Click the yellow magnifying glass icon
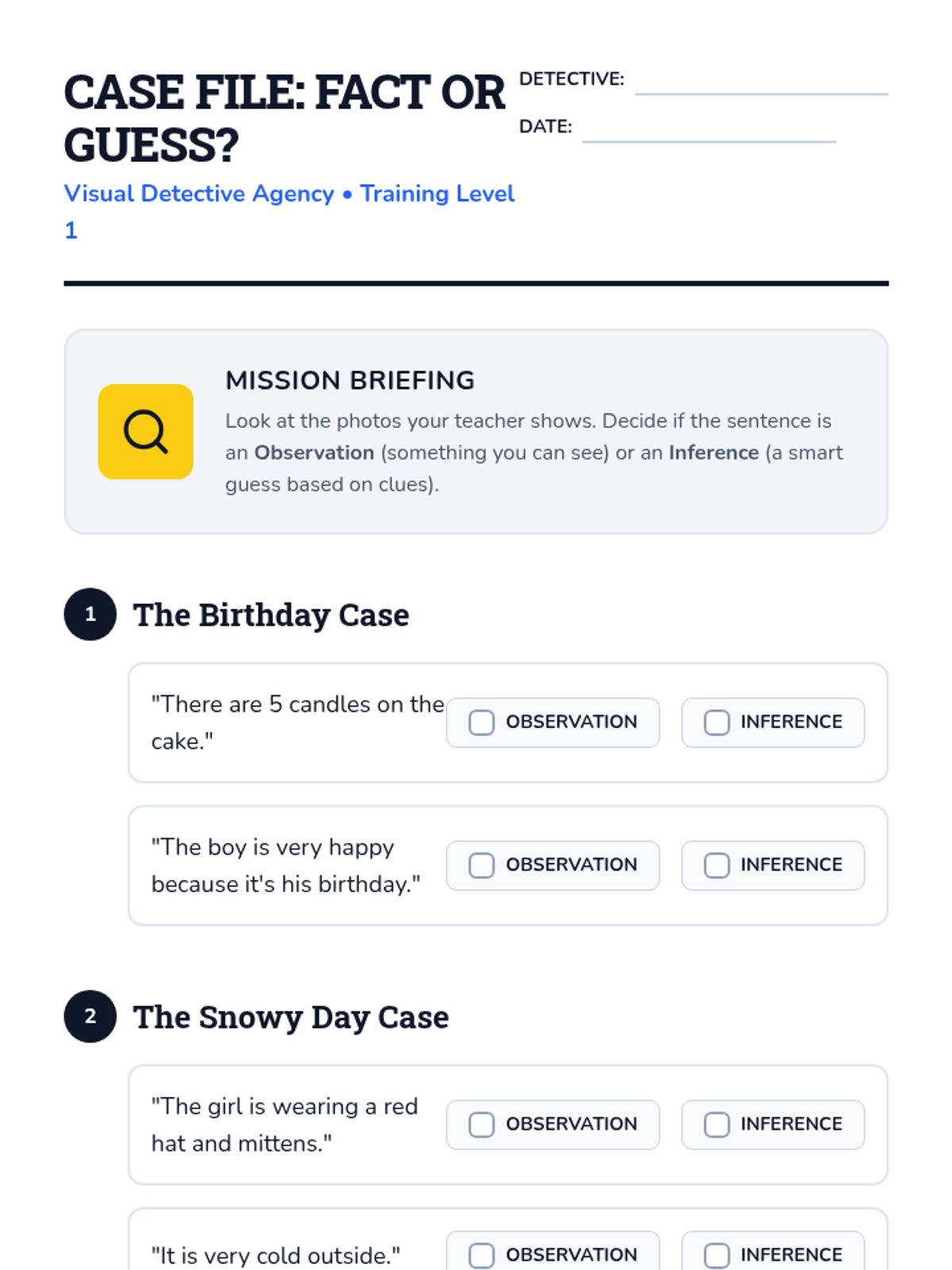 click(x=145, y=432)
